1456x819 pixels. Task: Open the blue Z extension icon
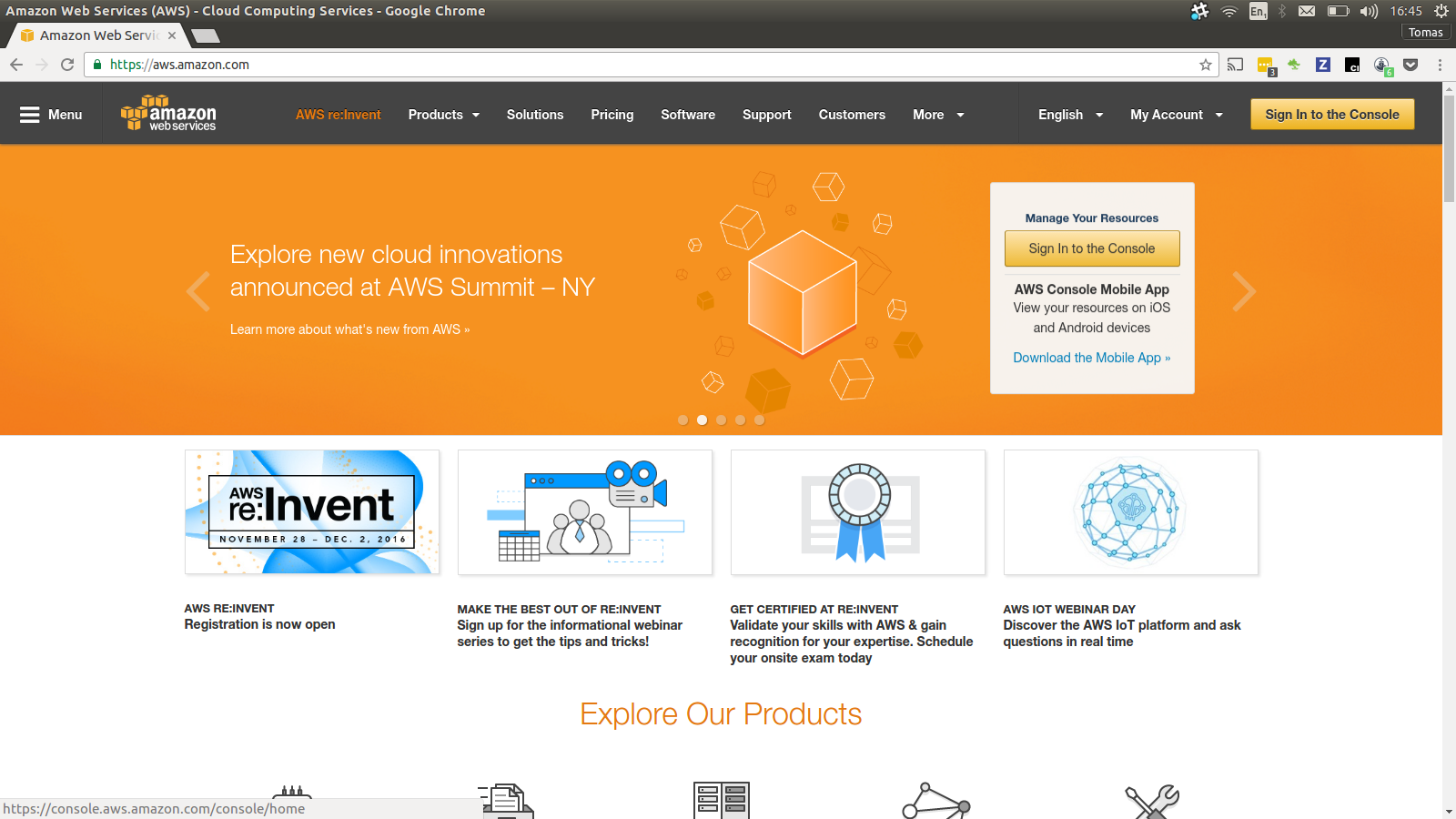coord(1323,65)
